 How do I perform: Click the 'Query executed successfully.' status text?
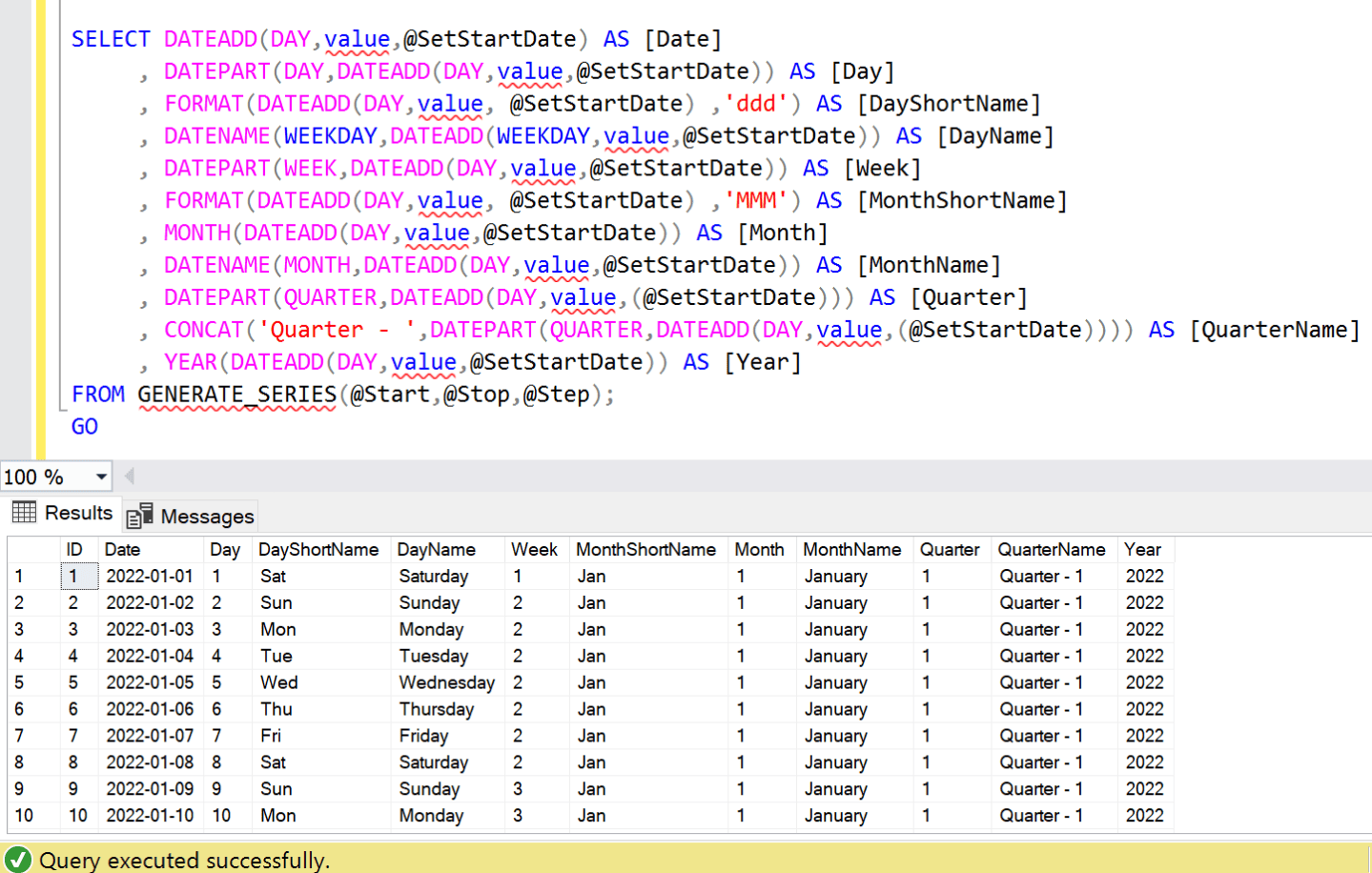tap(184, 860)
